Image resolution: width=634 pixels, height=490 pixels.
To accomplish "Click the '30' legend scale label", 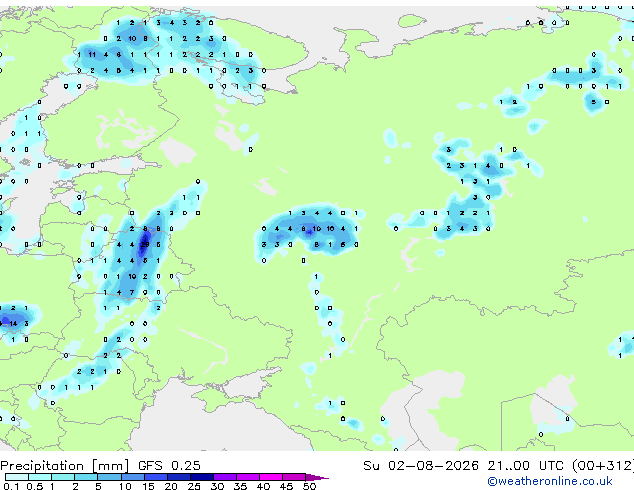I will click(x=217, y=486).
